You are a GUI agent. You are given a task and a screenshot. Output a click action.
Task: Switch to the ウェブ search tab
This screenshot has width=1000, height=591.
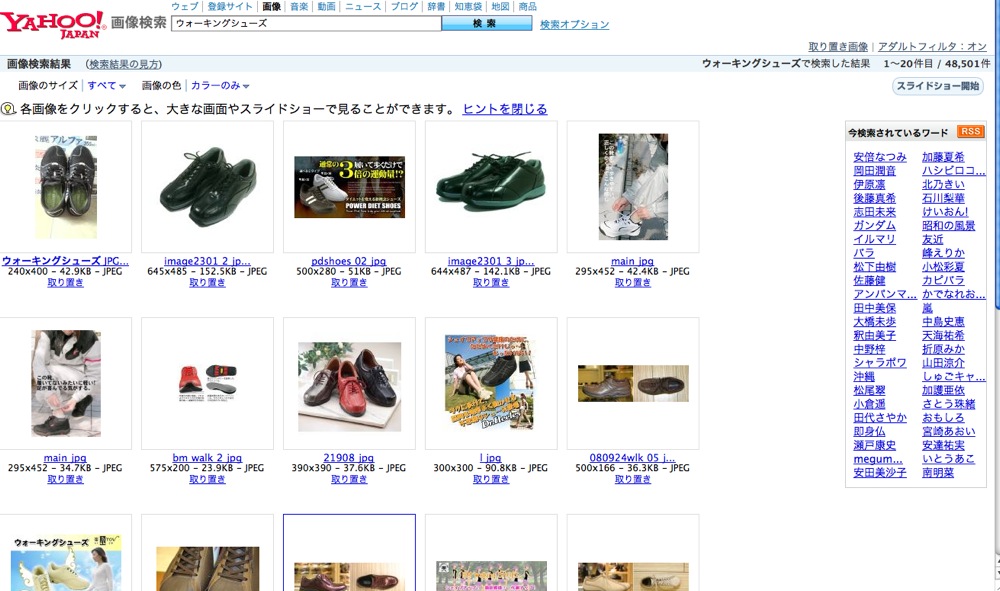(x=185, y=6)
